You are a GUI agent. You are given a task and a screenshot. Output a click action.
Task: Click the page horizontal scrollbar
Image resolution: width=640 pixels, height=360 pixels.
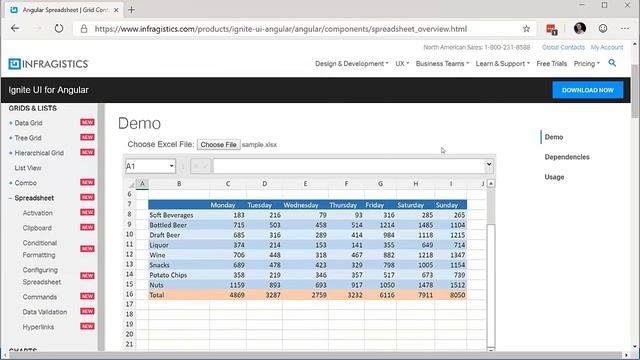coord(316,356)
